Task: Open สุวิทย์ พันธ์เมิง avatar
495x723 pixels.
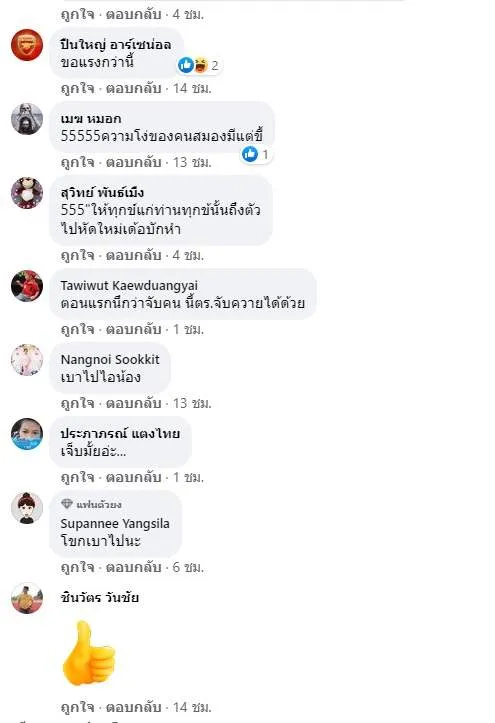Action: 27,193
